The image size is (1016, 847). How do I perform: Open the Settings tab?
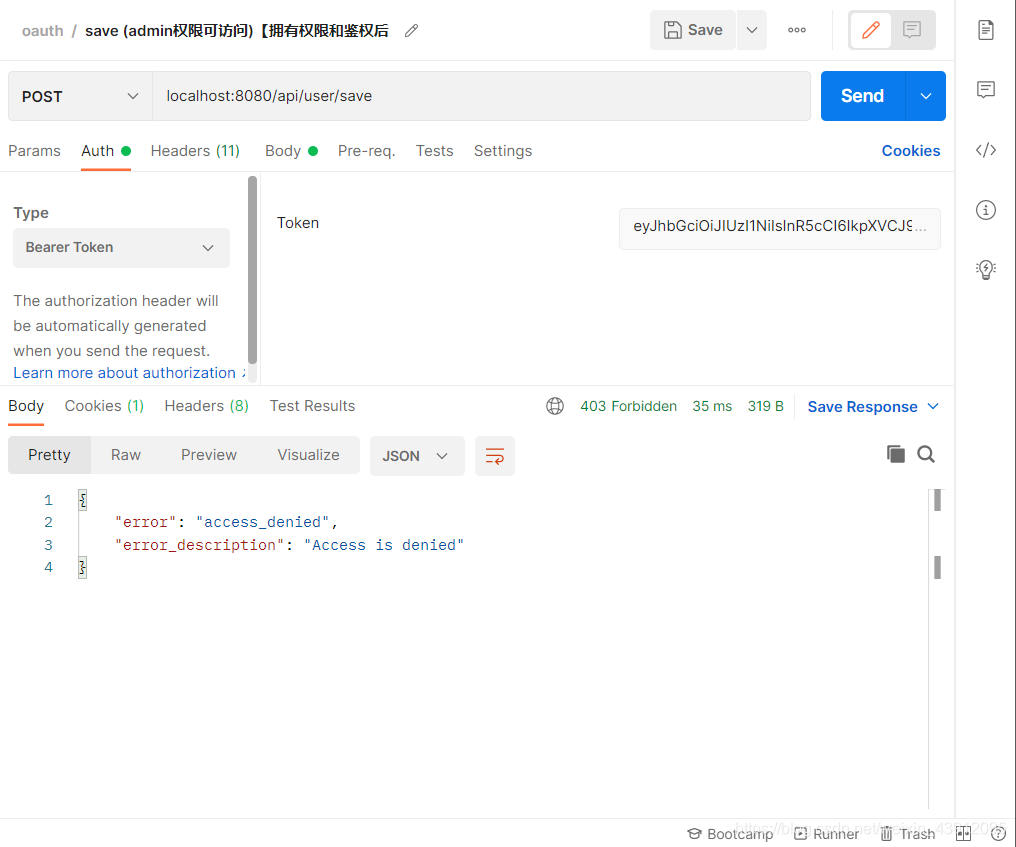(x=503, y=151)
